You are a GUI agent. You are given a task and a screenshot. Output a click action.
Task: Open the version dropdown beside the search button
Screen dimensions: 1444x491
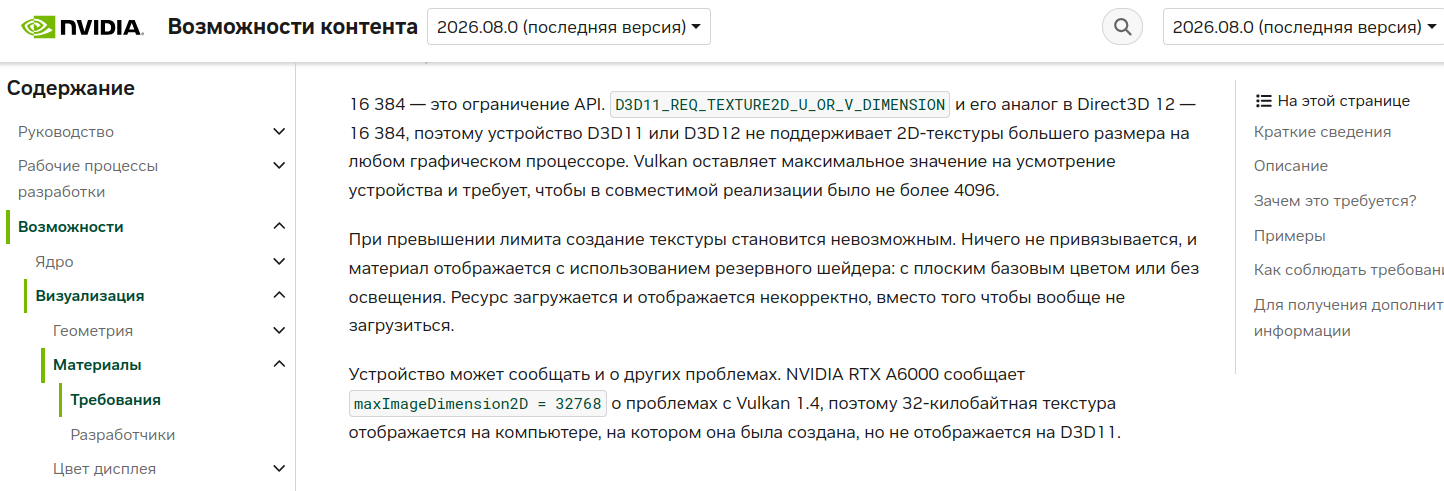pos(1303,27)
